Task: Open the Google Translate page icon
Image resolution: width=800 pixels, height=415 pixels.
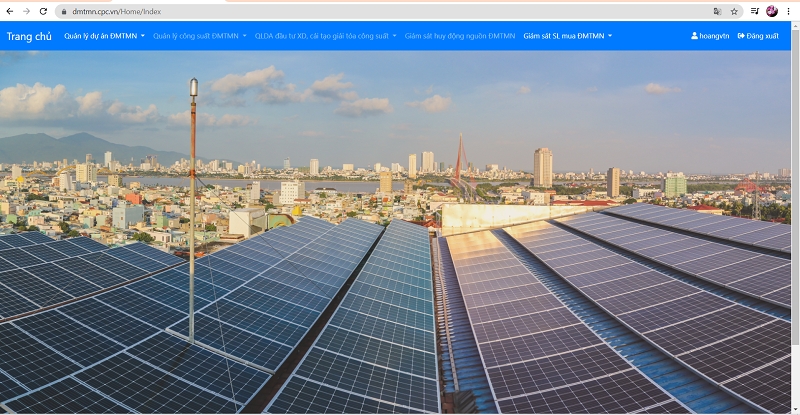Action: [717, 11]
